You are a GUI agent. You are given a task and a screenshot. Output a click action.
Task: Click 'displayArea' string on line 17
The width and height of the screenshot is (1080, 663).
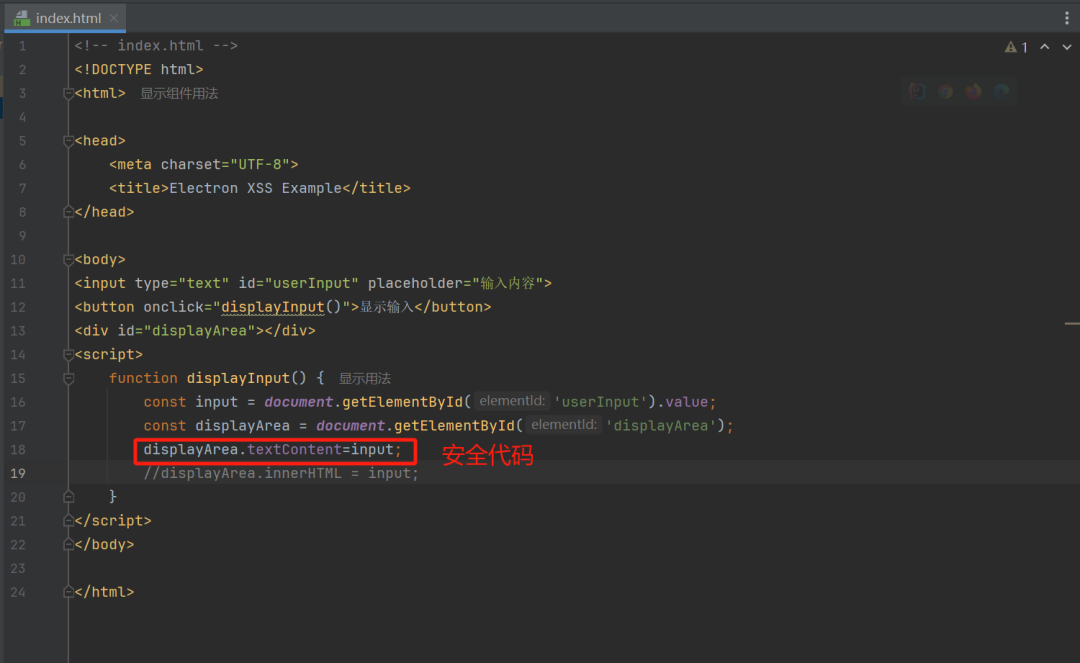[661, 426]
